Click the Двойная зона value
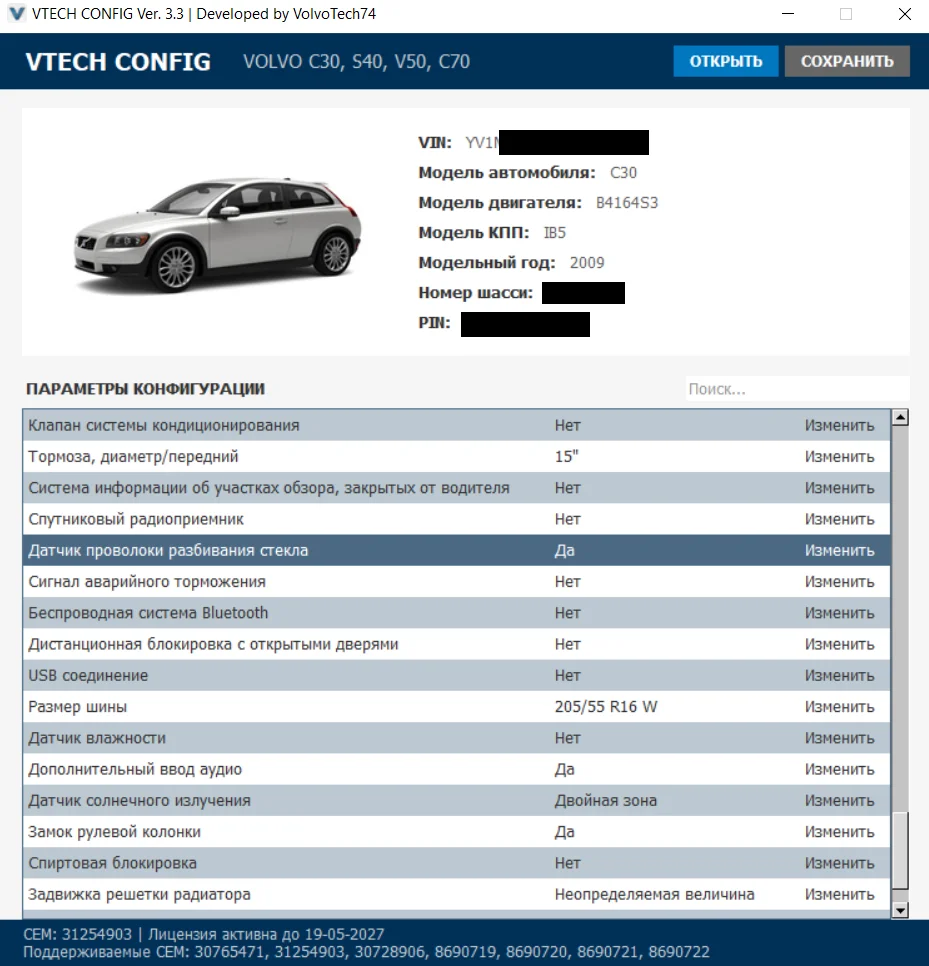The width and height of the screenshot is (929, 966). point(606,801)
